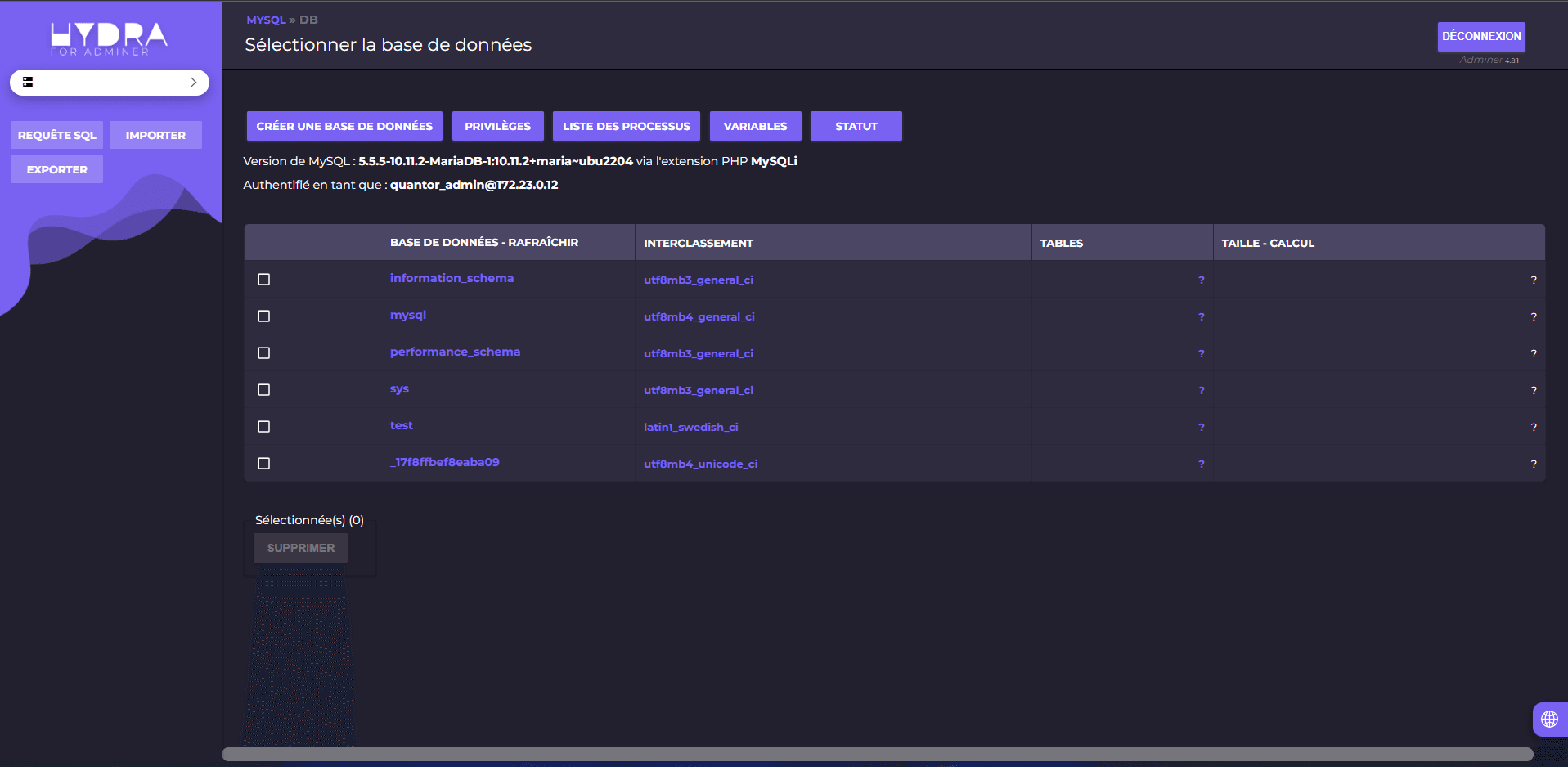Click Créer une base de données

[344, 127]
